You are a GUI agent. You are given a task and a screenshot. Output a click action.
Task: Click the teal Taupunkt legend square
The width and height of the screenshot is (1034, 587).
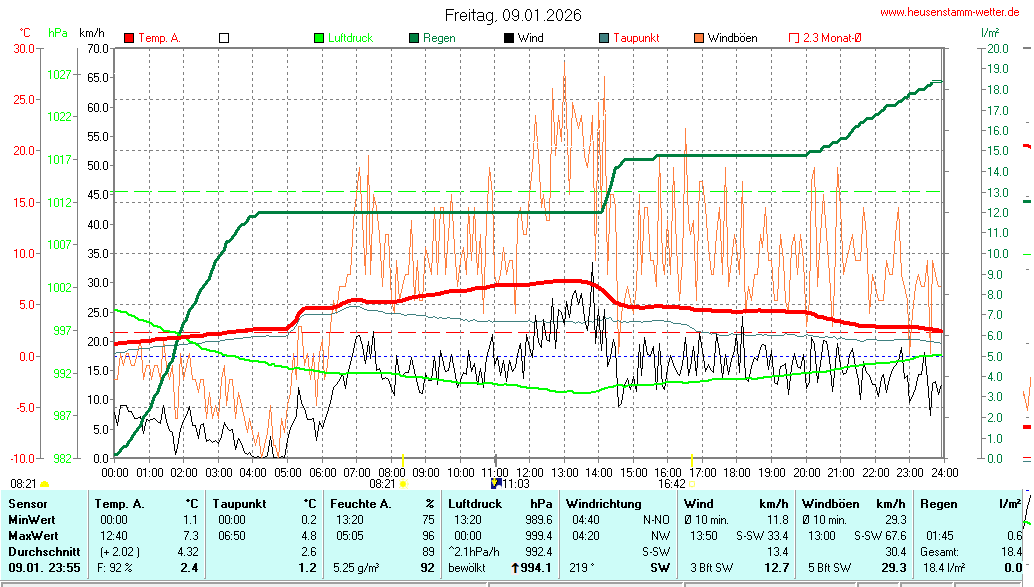[x=603, y=38]
